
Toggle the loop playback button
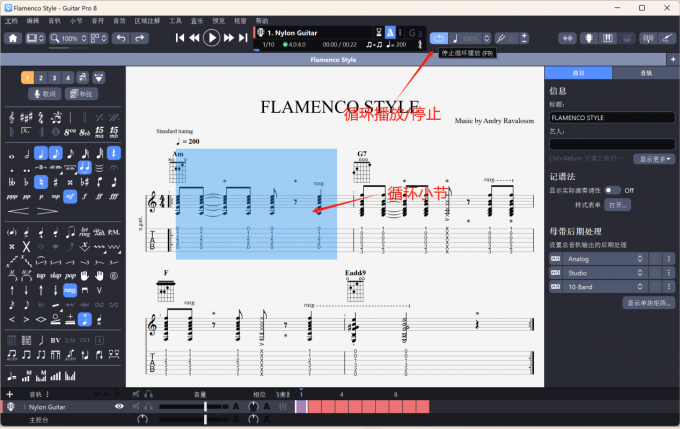(440, 38)
